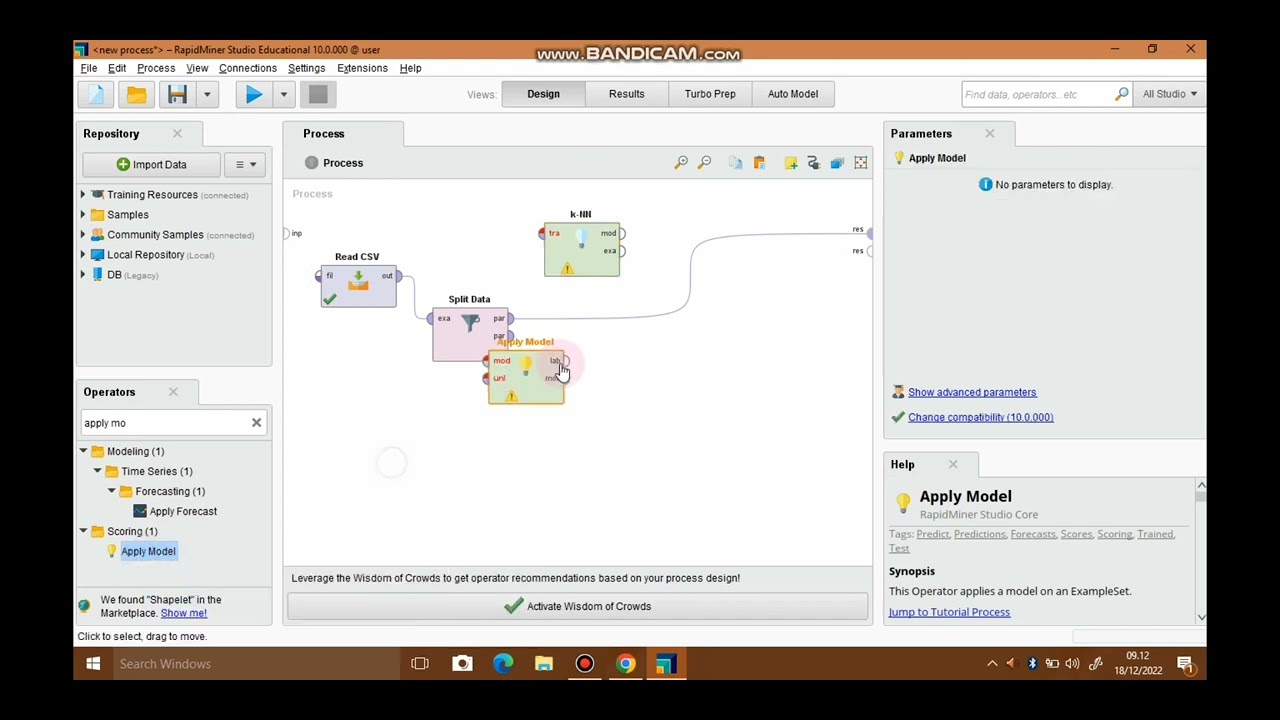Expand the Training Resources repository

pyautogui.click(x=83, y=195)
